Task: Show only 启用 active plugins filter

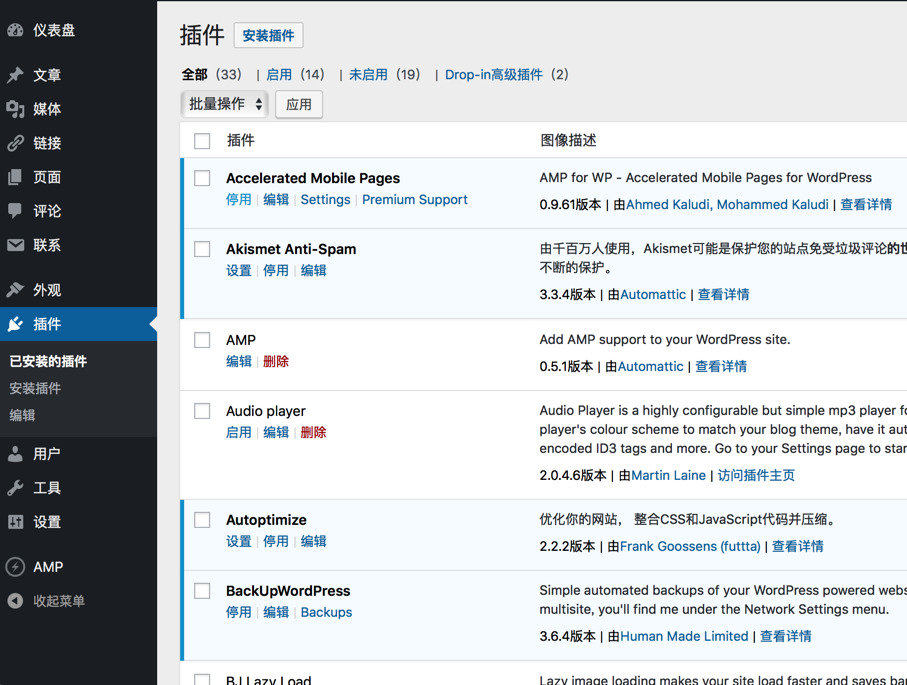Action: 279,75
